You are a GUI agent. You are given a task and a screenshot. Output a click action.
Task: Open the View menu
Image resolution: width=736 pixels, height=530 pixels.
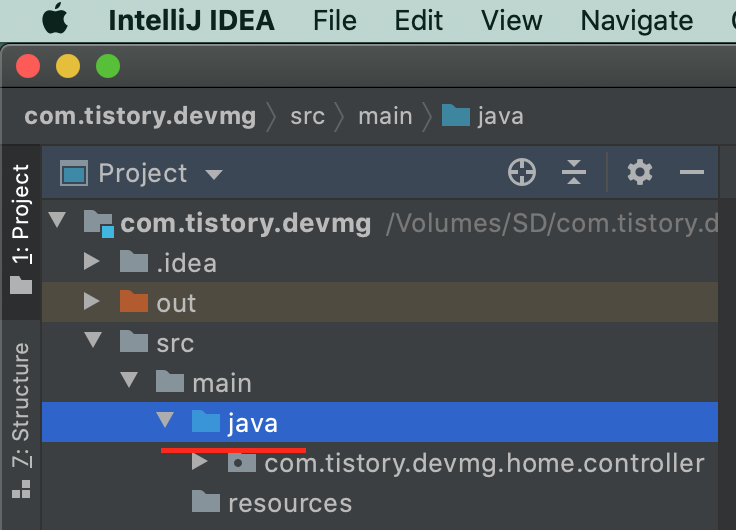point(512,21)
